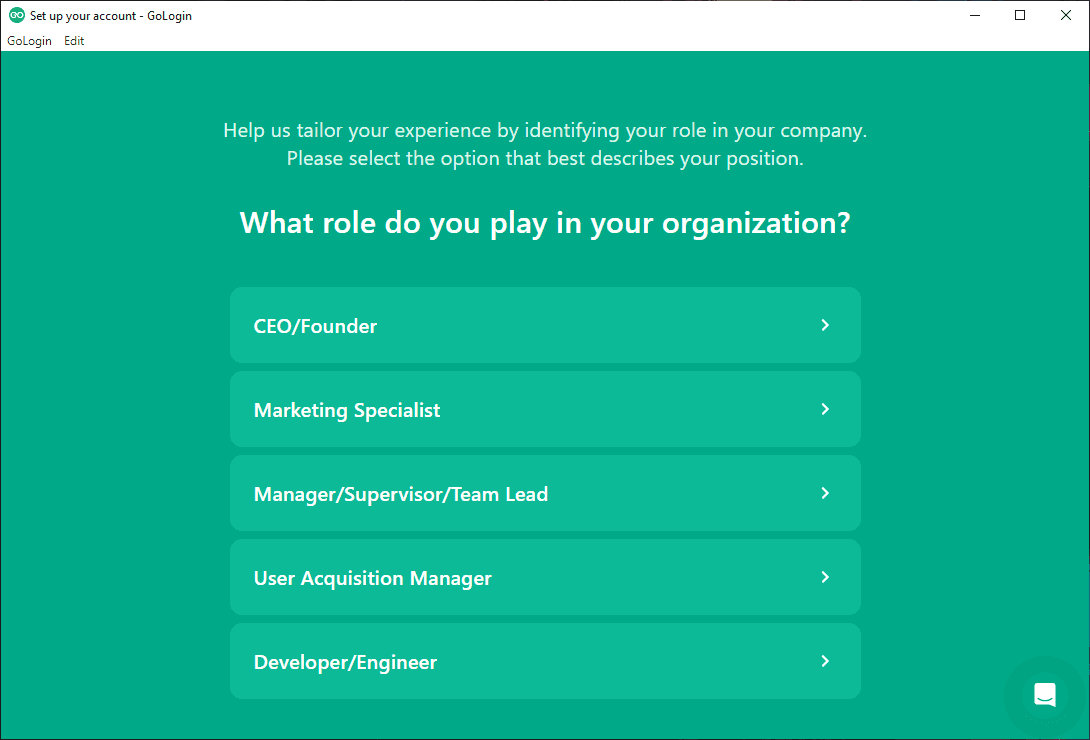Open the Edit menu
Viewport: 1090px width, 740px height.
click(x=74, y=41)
